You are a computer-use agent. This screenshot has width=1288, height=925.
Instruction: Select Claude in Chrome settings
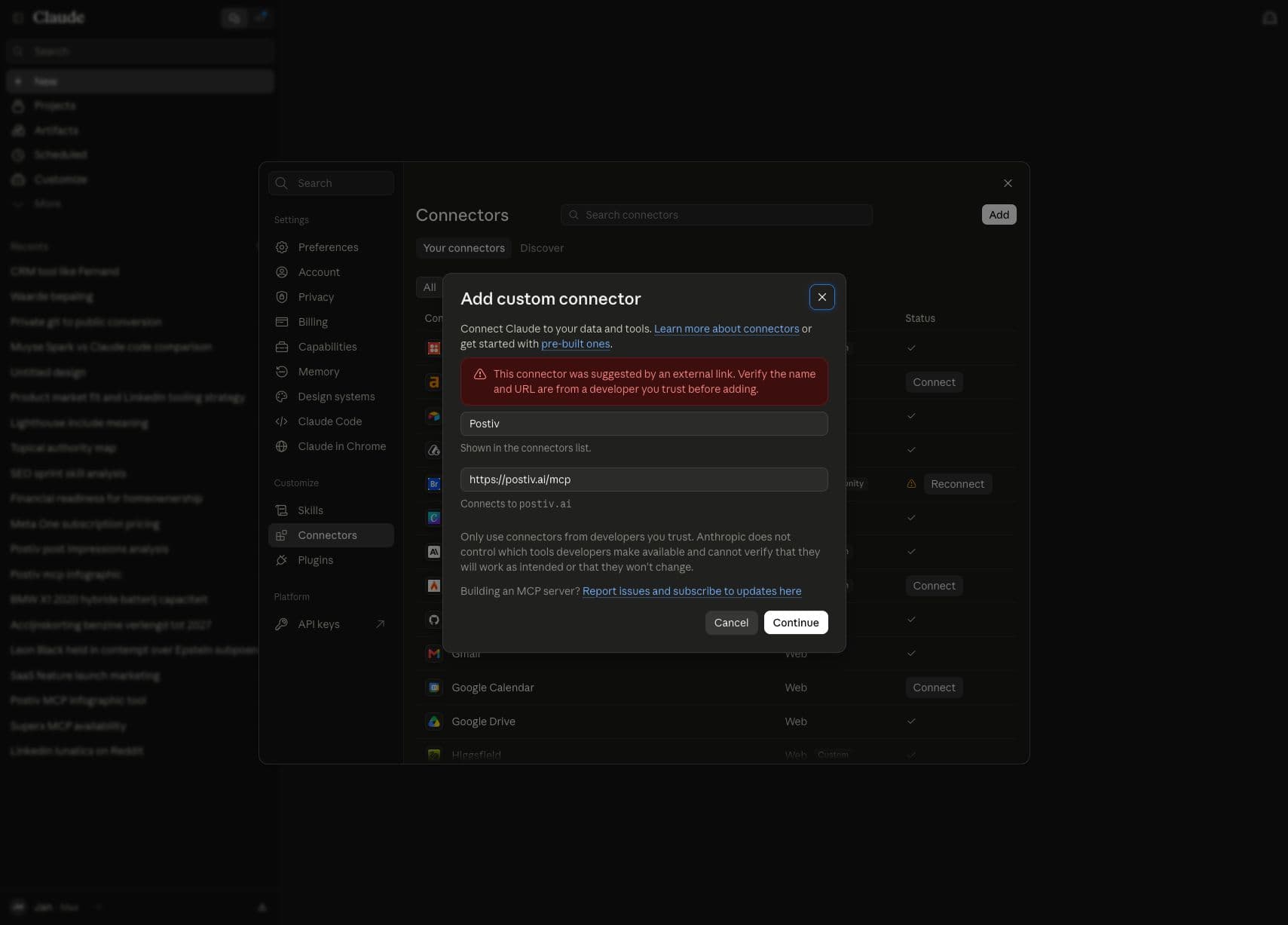click(x=331, y=446)
